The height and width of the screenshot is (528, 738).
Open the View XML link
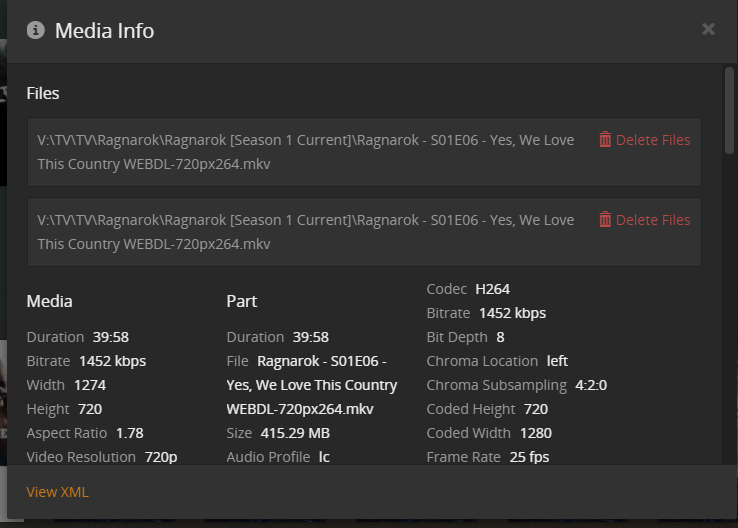click(57, 492)
